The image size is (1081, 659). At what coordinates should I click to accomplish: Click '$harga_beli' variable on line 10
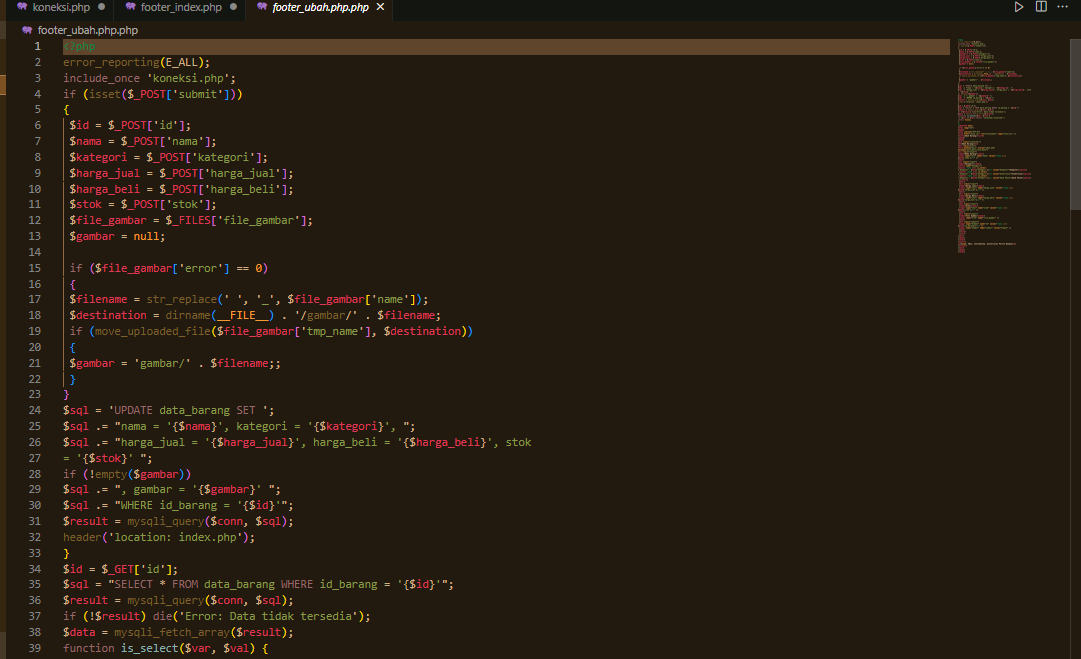click(x=105, y=189)
